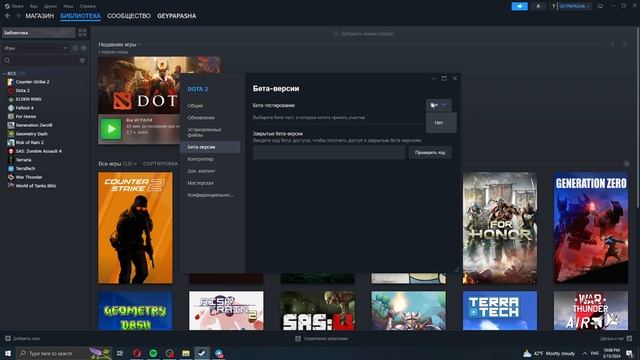Screen dimensions: 640x360
Task: Open advanced filter options icon
Action: click(82, 60)
